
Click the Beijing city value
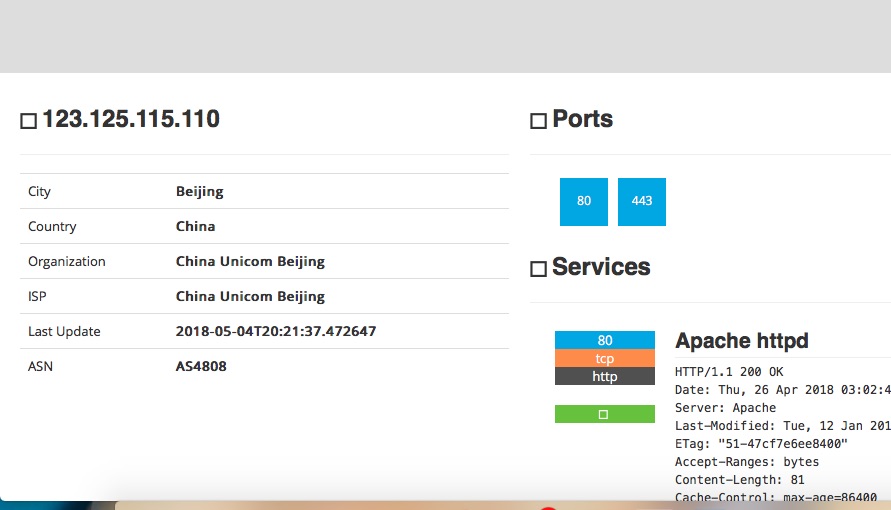click(x=200, y=191)
